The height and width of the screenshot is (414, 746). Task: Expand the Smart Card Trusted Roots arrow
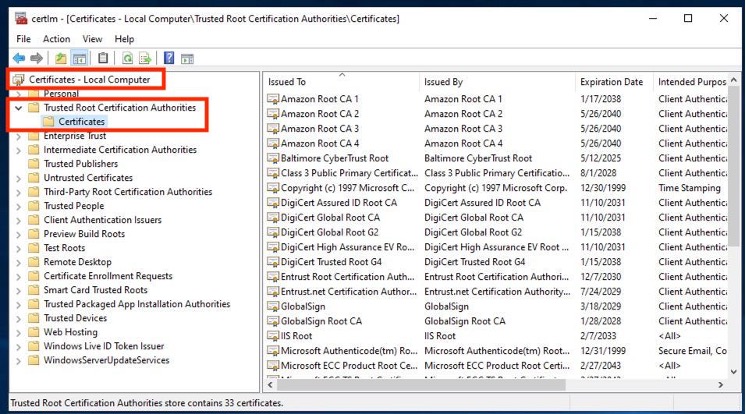pos(19,290)
